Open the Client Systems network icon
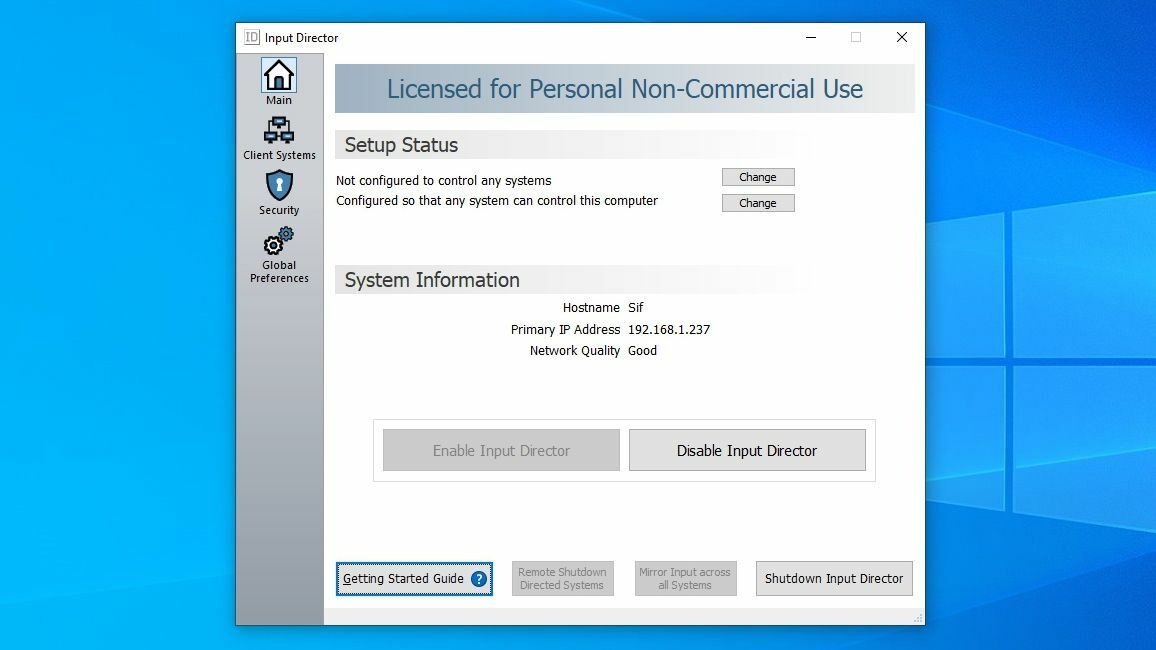This screenshot has width=1156, height=650. click(x=278, y=131)
